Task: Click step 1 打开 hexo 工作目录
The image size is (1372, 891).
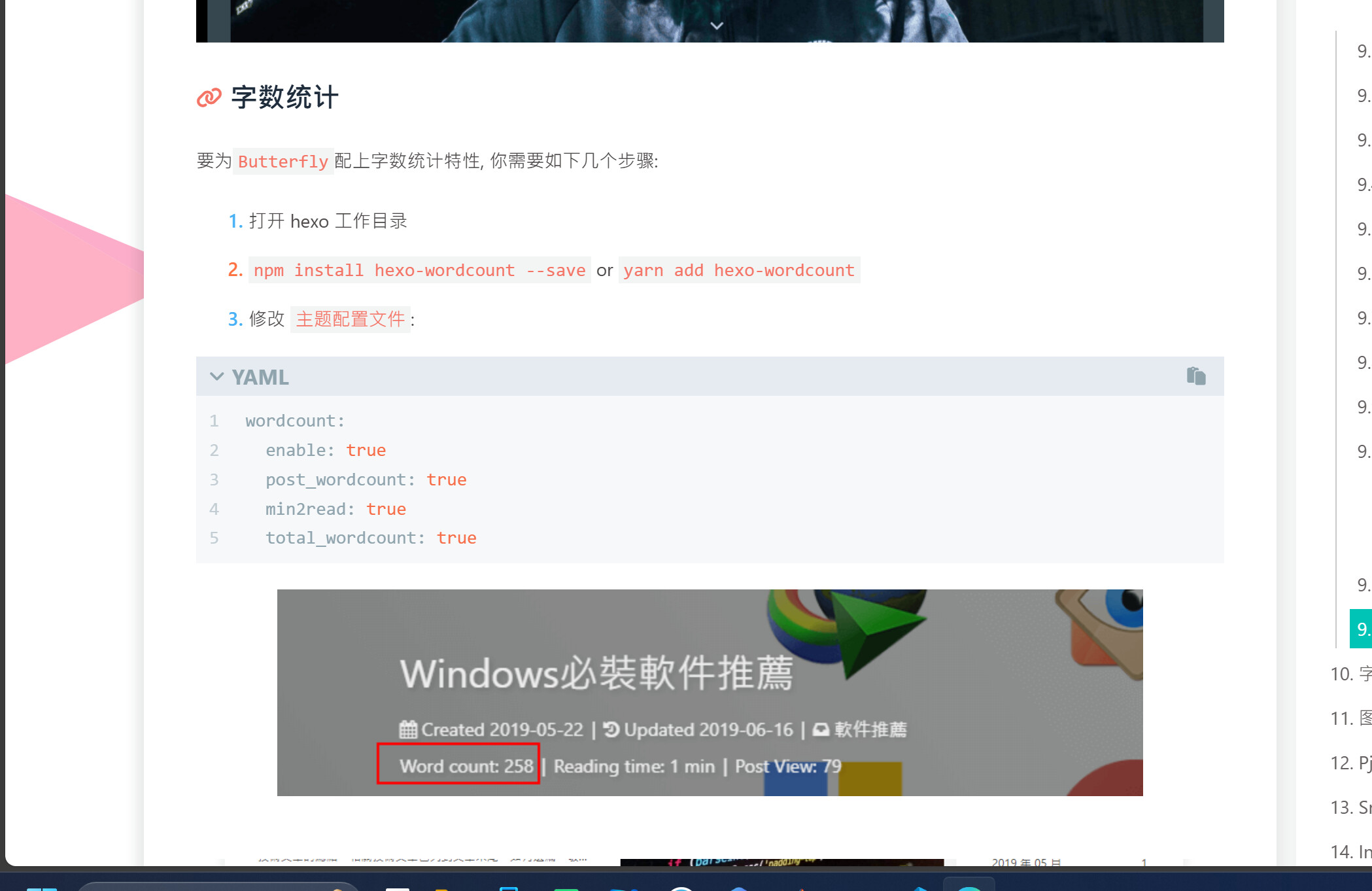Action: pyautogui.click(x=328, y=221)
